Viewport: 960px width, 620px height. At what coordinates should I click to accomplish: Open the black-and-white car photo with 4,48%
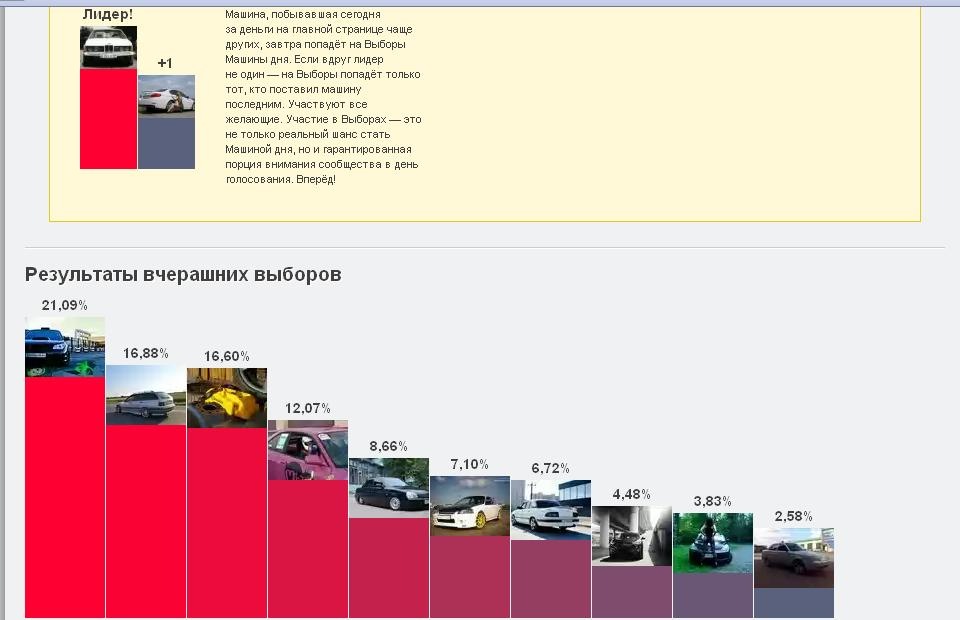(x=632, y=536)
